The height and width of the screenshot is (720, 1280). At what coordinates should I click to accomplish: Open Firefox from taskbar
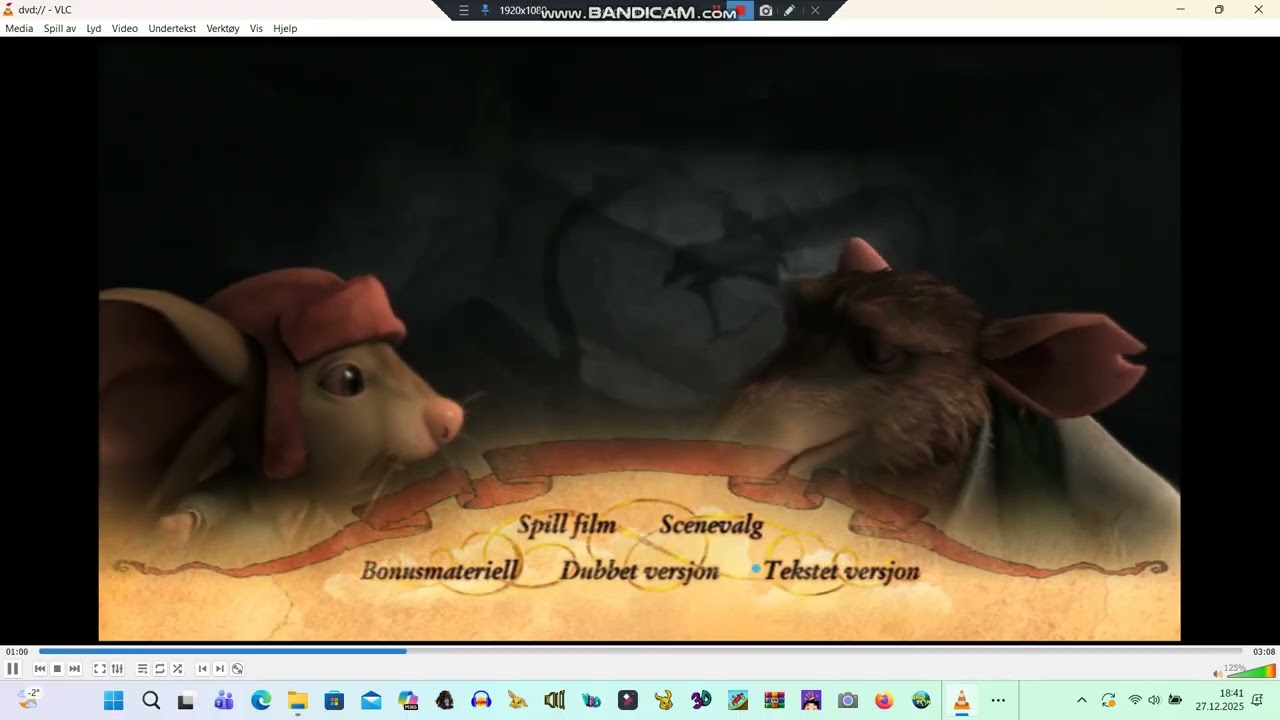click(884, 700)
